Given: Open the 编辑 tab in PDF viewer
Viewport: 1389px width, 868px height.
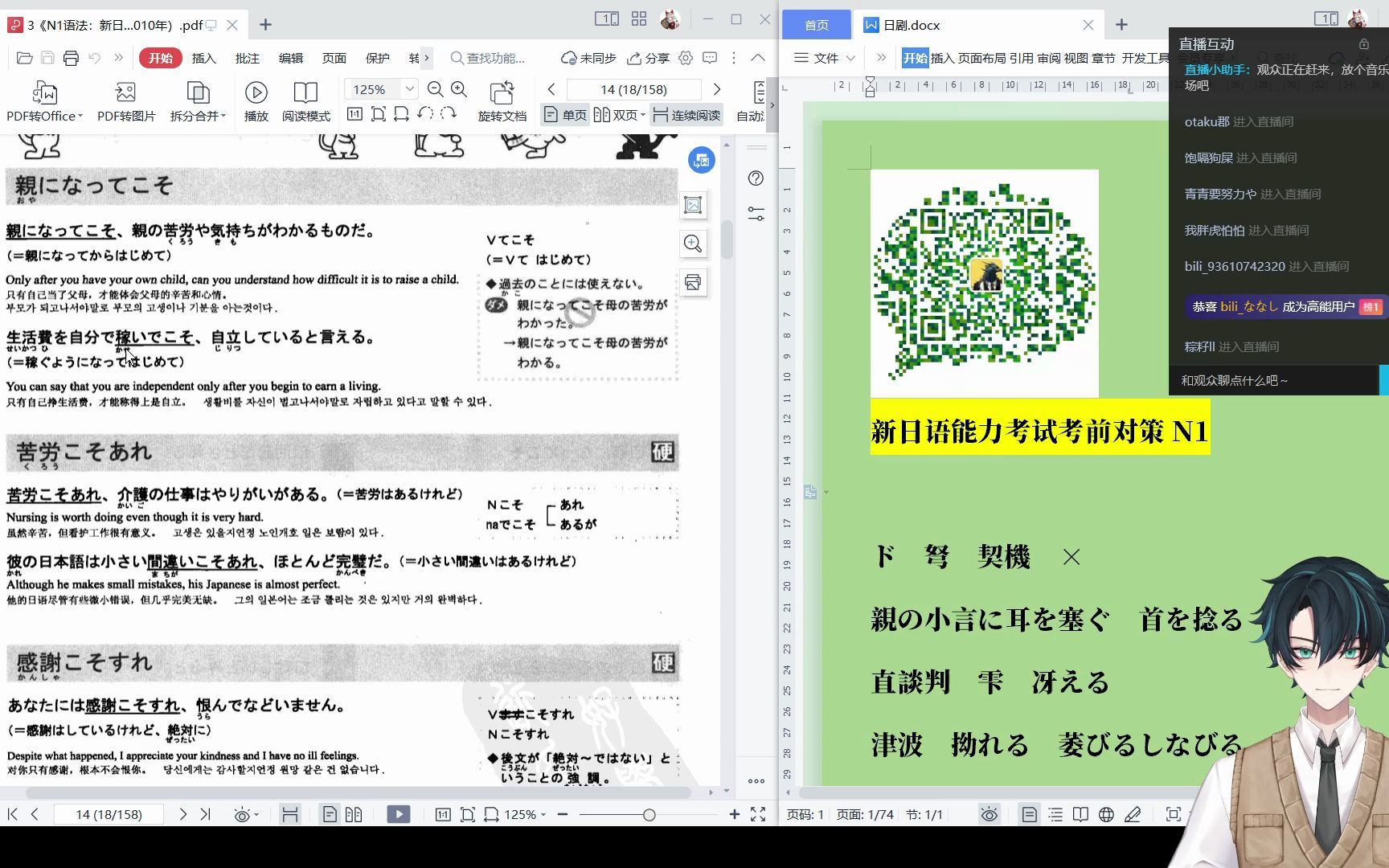Looking at the screenshot, I should point(291,58).
